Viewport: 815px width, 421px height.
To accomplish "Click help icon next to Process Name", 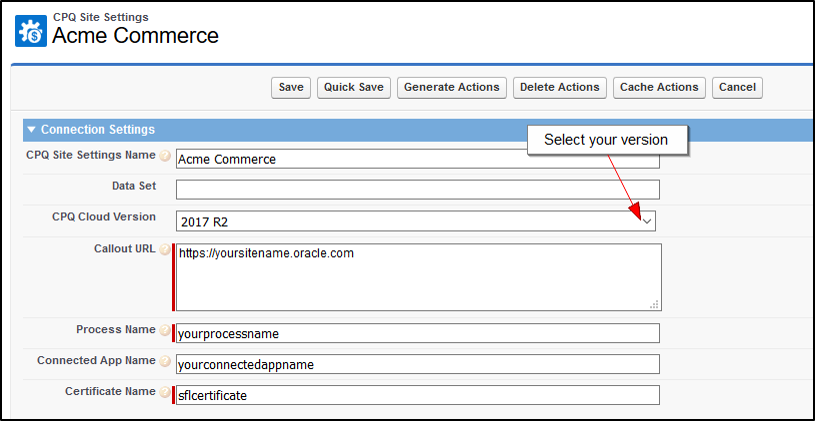I will (x=165, y=331).
